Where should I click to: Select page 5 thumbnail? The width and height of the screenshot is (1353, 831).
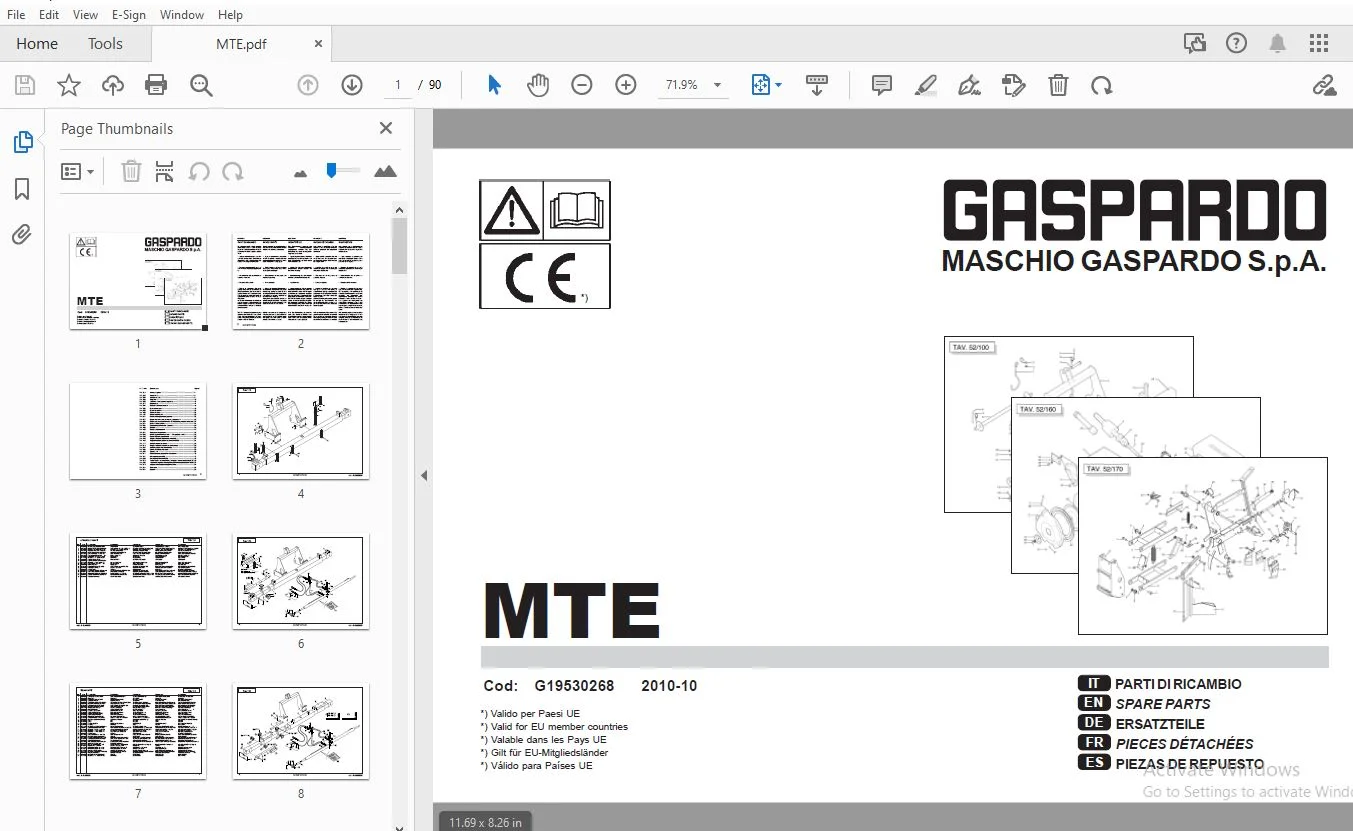pos(138,581)
